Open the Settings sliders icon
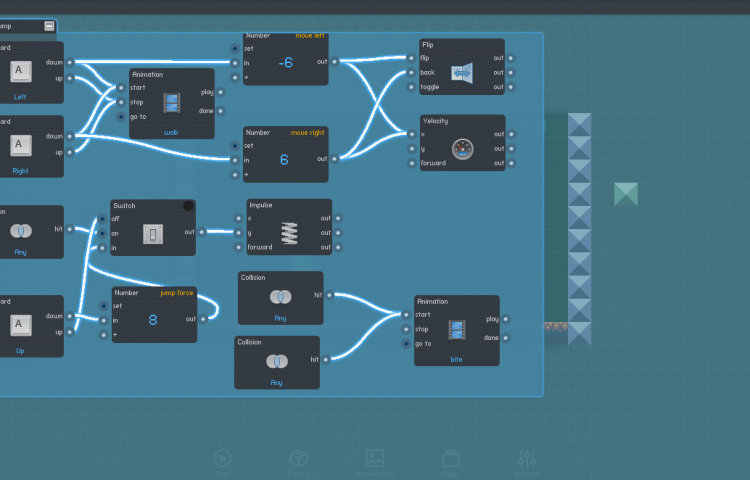Screen dimensions: 750x480 [527, 458]
